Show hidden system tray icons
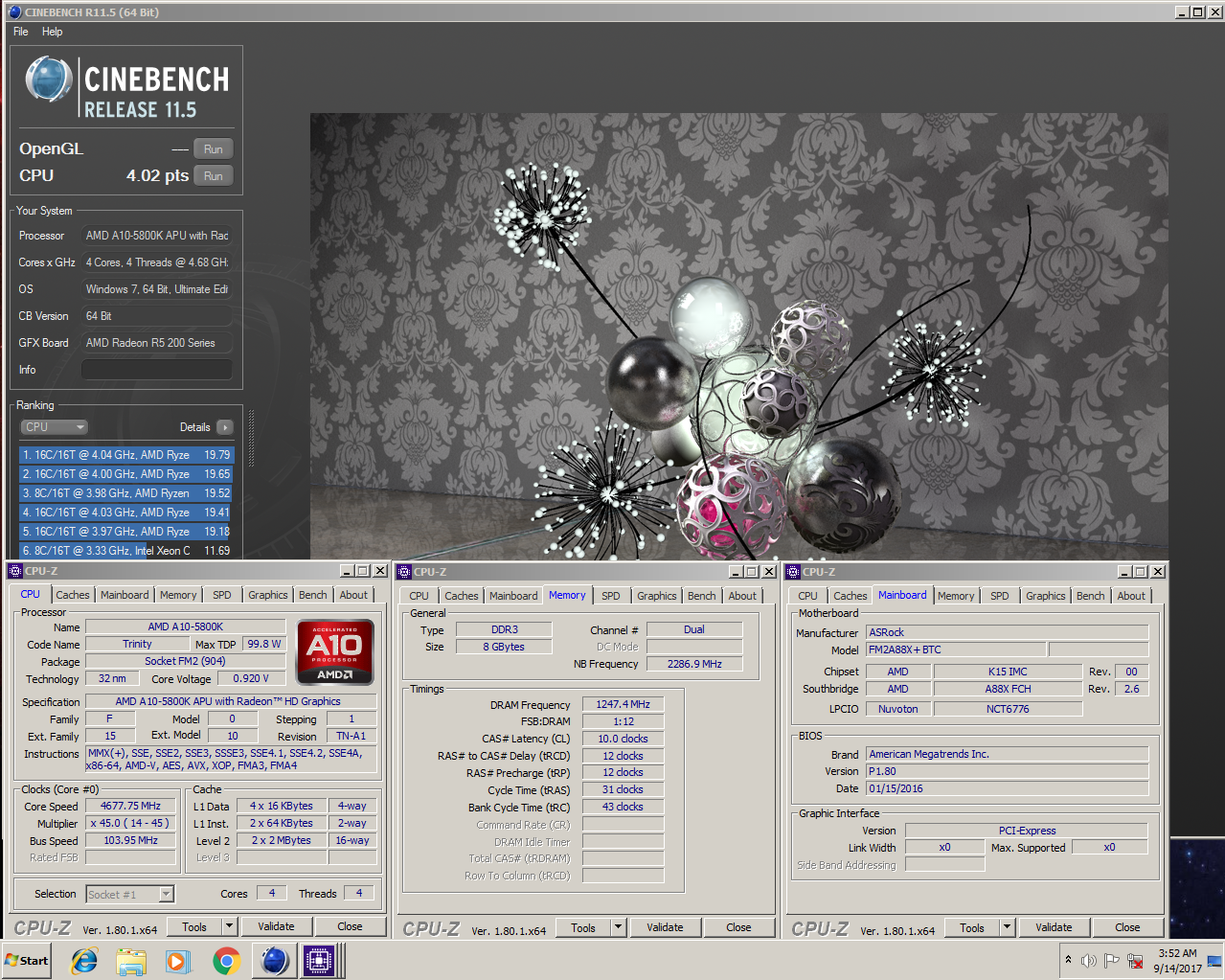The image size is (1225, 980). pos(1068,960)
